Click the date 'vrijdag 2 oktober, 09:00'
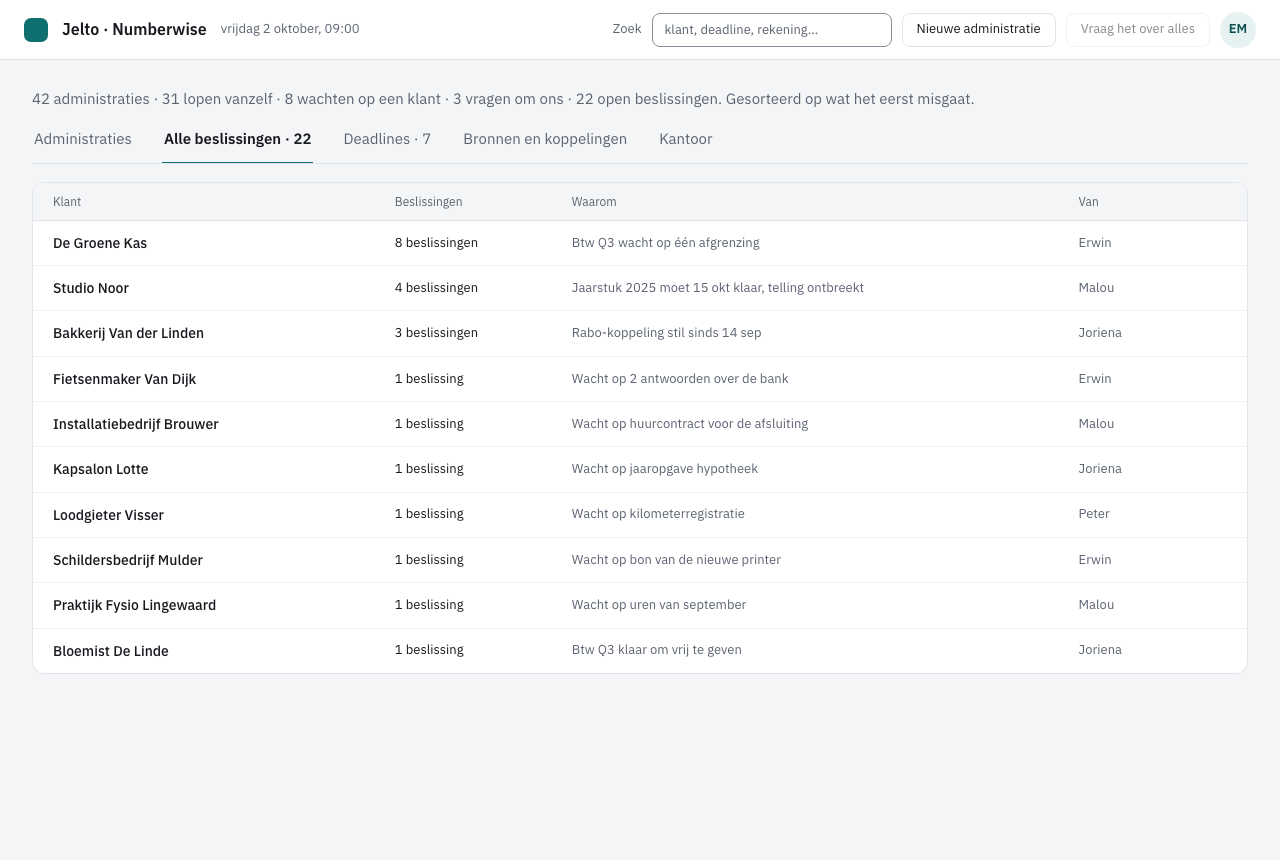This screenshot has width=1280, height=860. pyautogui.click(x=290, y=29)
